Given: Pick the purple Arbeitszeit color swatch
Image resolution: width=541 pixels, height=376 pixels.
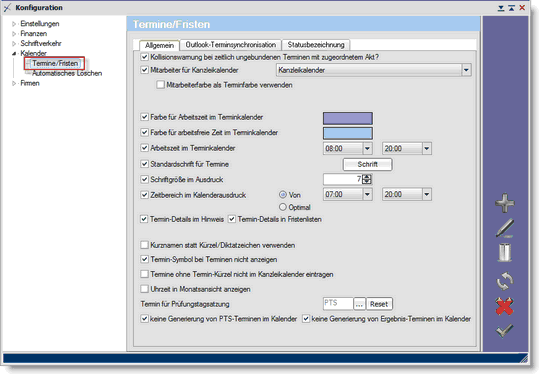Looking at the screenshot, I should 347,118.
